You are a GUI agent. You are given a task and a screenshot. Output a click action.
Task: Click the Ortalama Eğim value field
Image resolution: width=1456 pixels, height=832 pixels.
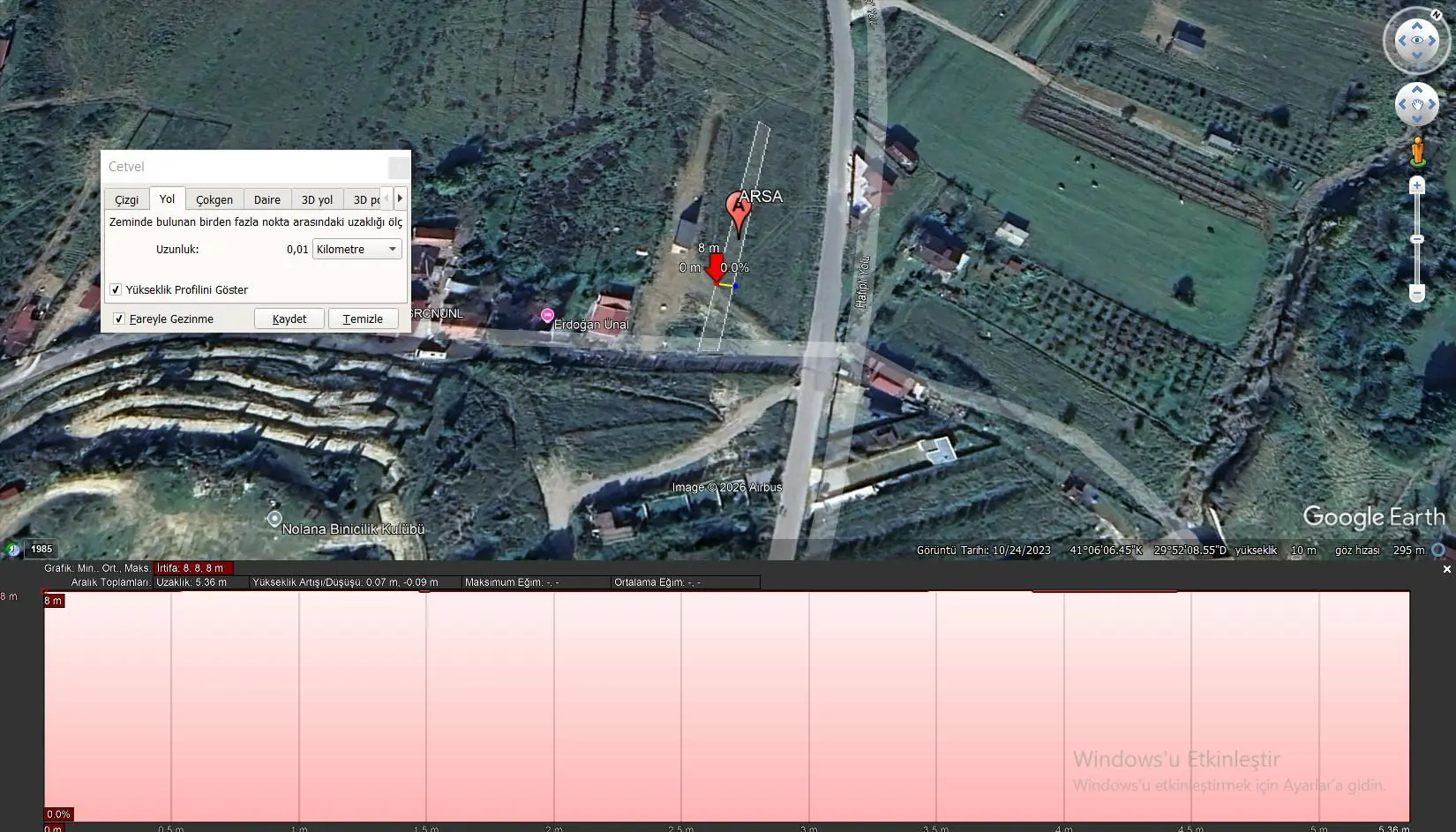(686, 582)
